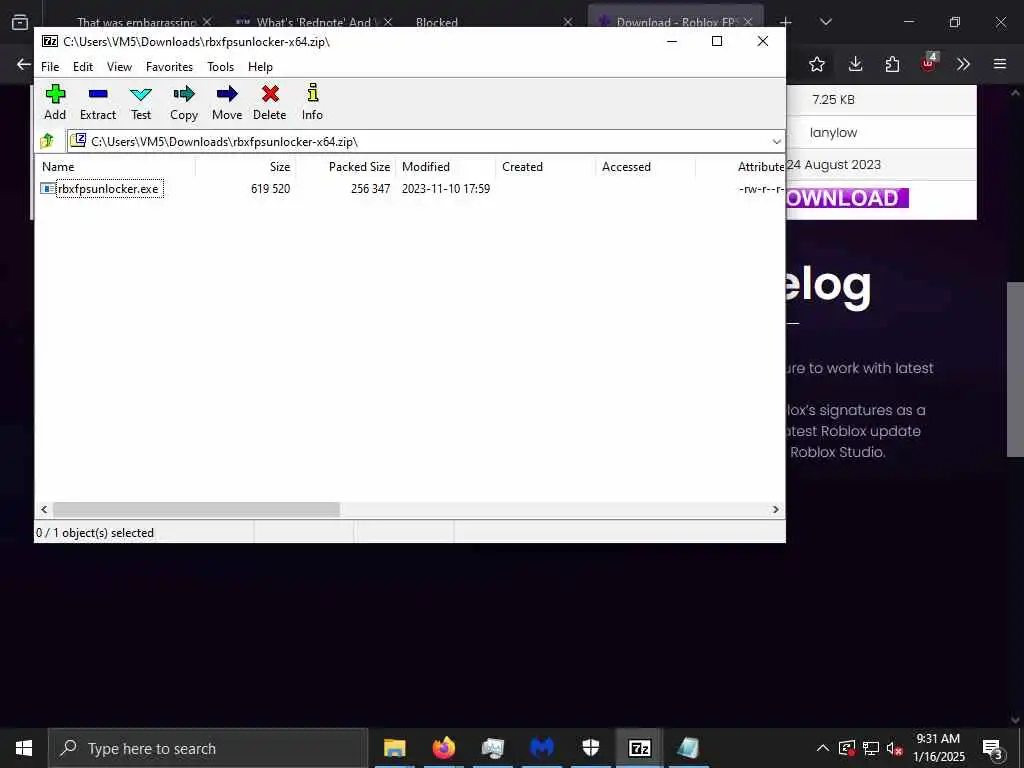Viewport: 1024px width, 768px height.
Task: Click the taskbar search box
Action: click(x=208, y=748)
